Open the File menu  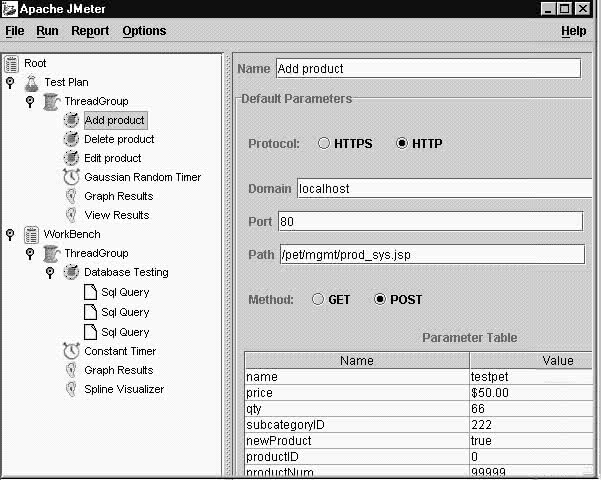(x=15, y=31)
